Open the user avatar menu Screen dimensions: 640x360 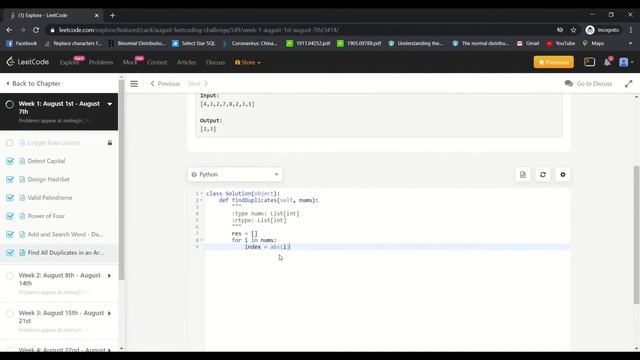pyautogui.click(x=626, y=62)
